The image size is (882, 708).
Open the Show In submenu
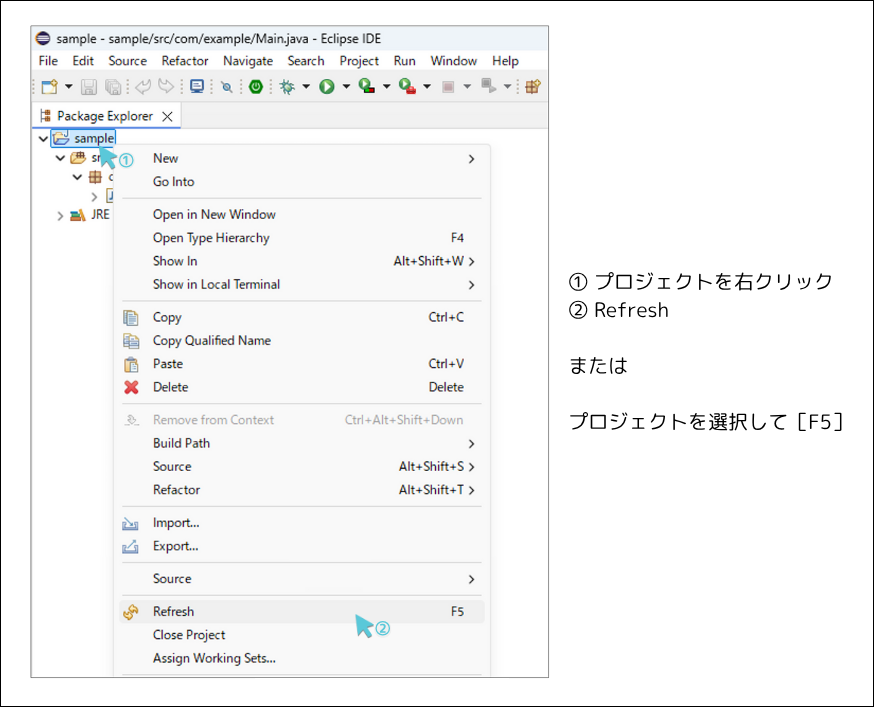click(302, 261)
